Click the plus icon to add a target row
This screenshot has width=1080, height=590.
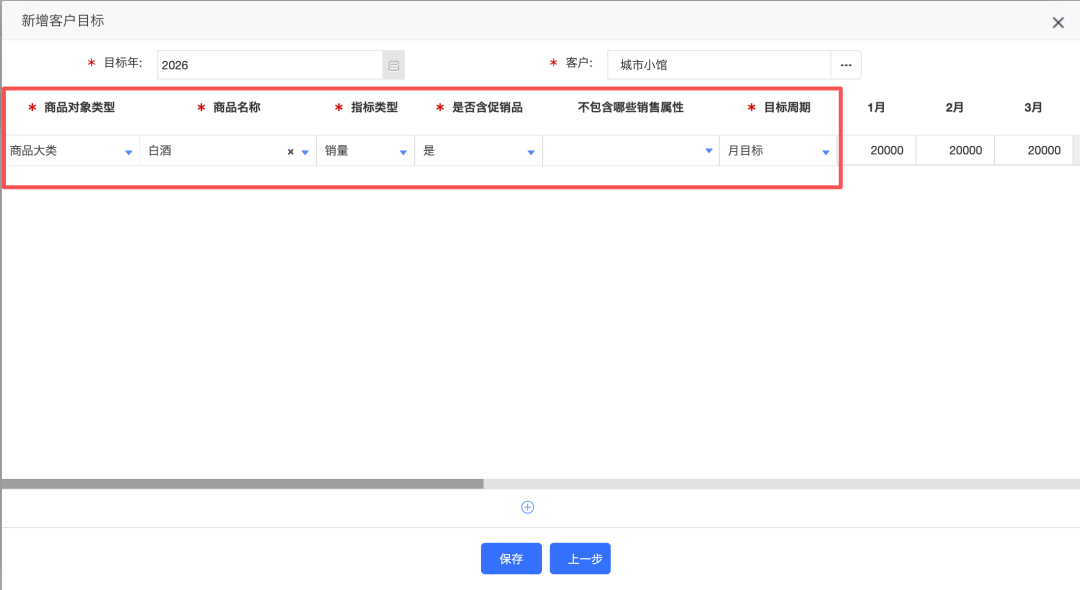[527, 507]
